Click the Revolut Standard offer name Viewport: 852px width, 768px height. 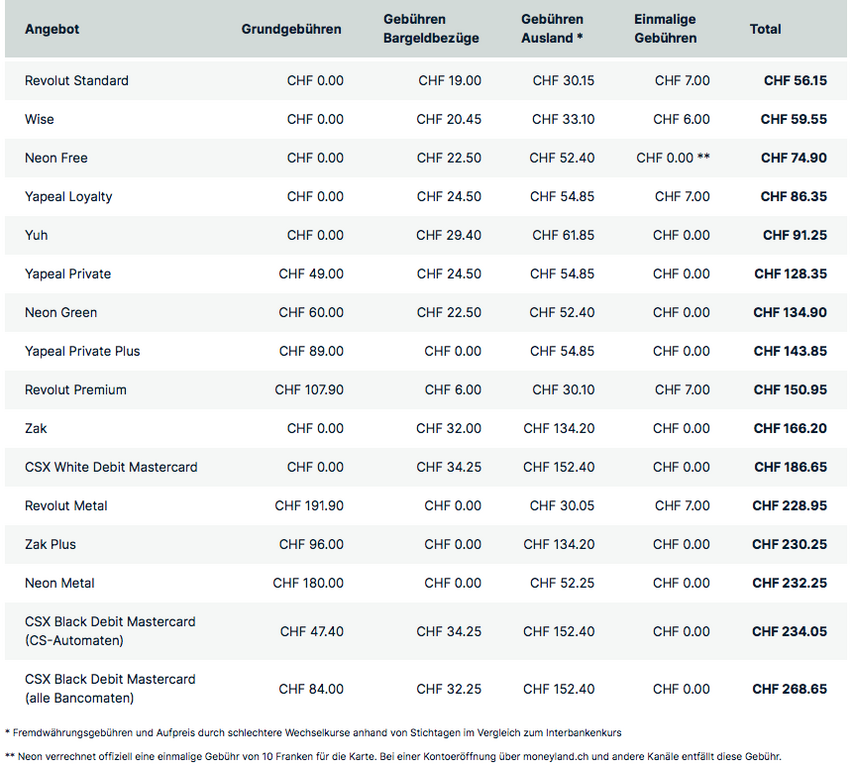pos(77,81)
